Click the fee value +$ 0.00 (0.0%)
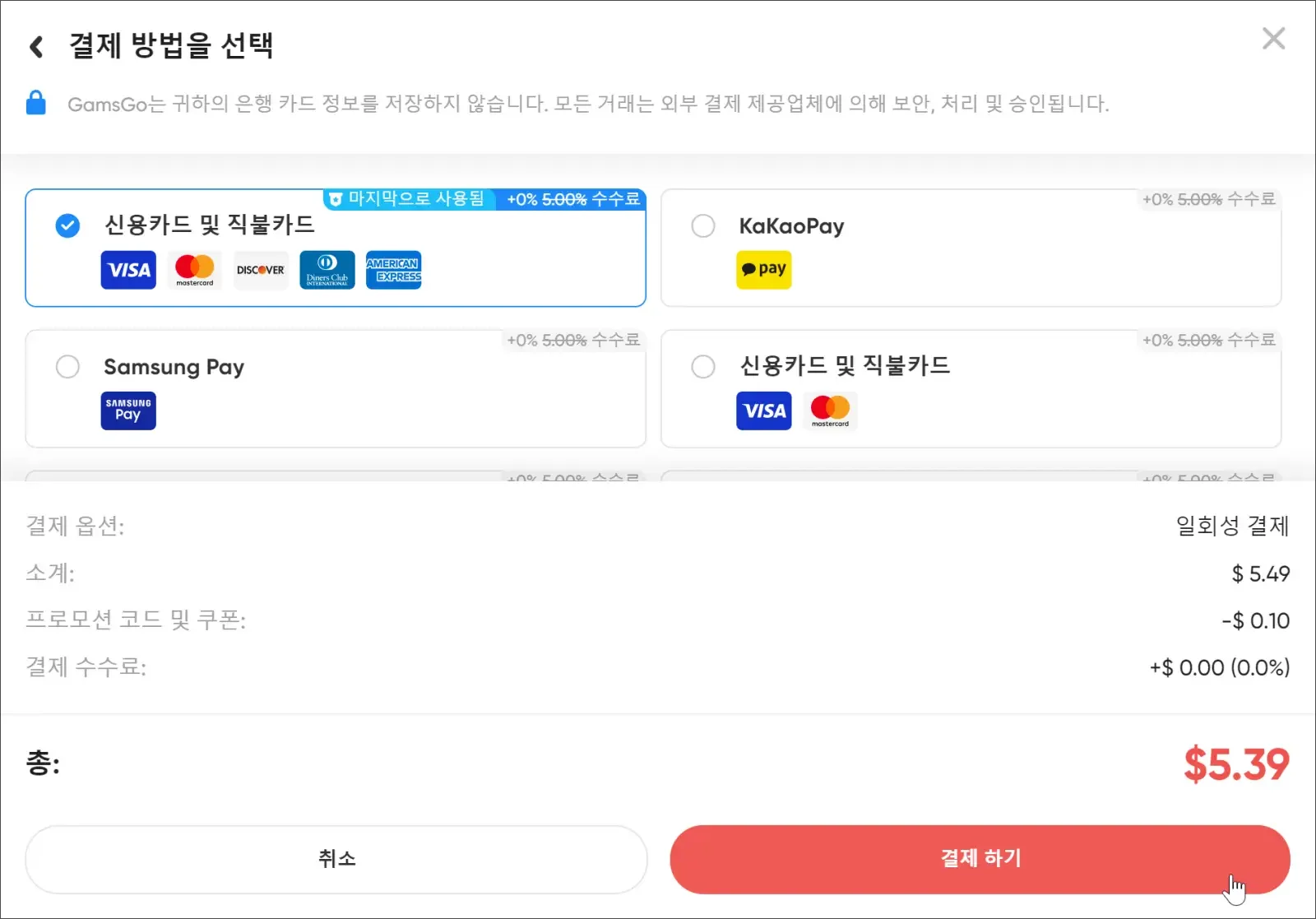The image size is (1316, 919). [x=1220, y=667]
